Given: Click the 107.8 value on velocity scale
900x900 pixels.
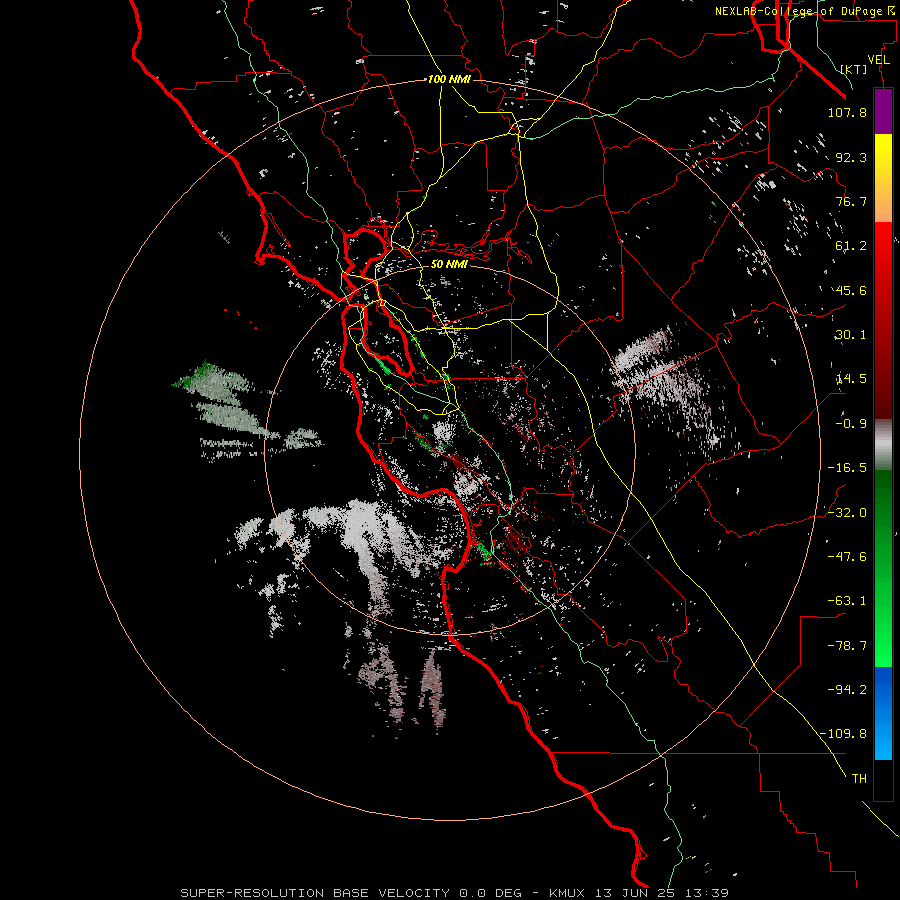Looking at the screenshot, I should tap(847, 112).
